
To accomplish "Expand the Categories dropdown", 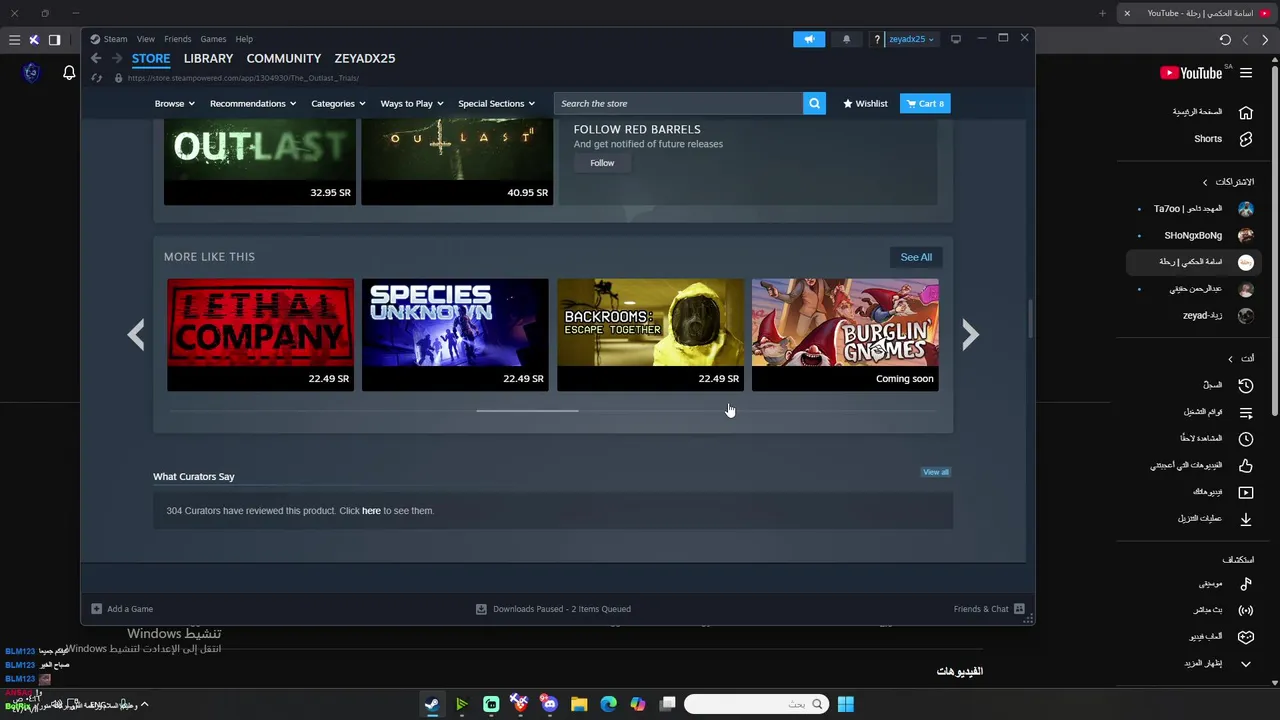I will (338, 103).
